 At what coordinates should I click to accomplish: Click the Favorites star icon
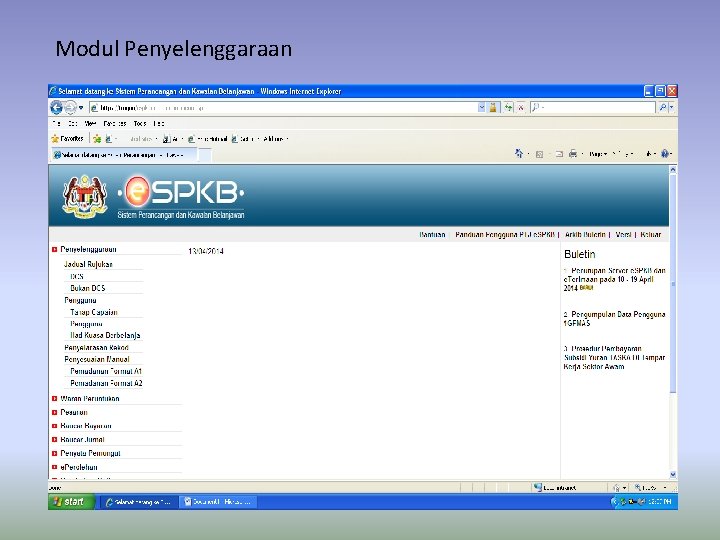[55, 139]
